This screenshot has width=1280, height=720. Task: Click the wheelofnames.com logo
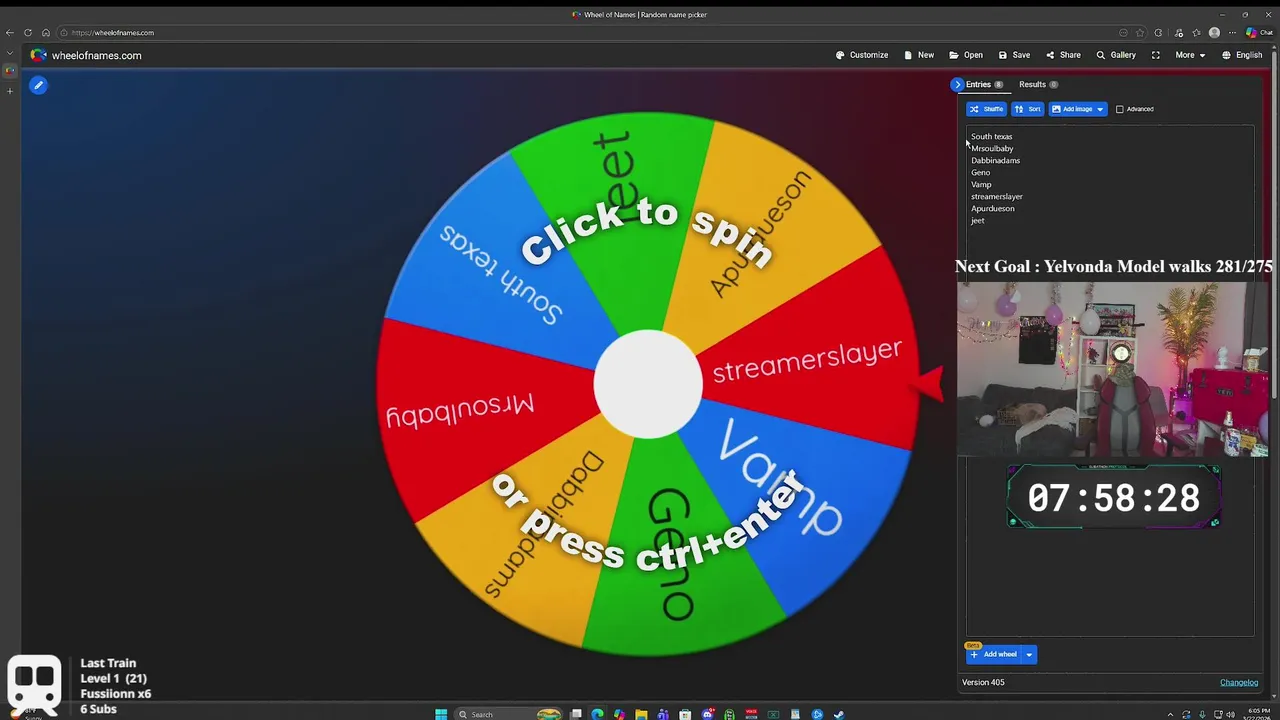86,55
